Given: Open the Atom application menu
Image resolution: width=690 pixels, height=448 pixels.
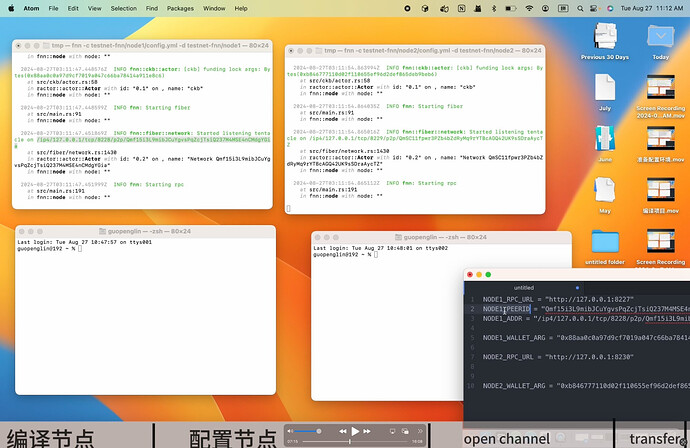Looking at the screenshot, I should click(31, 8).
